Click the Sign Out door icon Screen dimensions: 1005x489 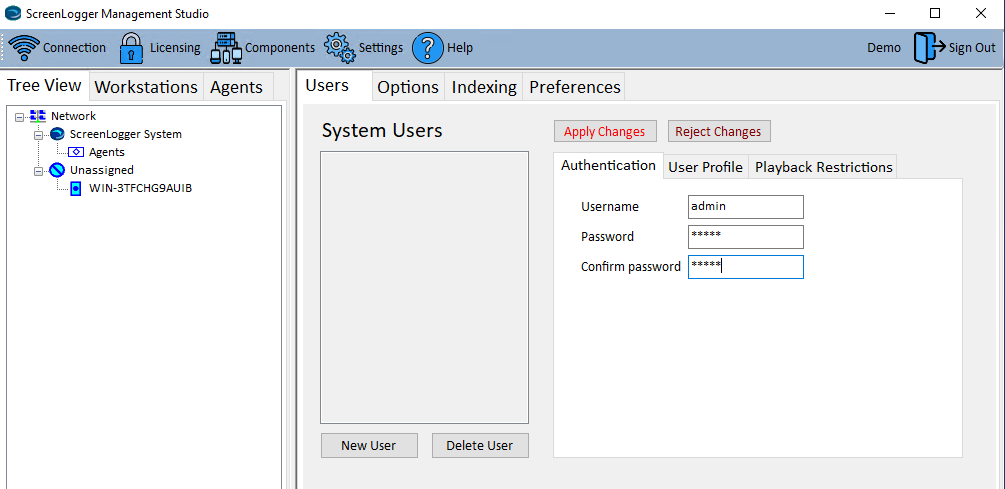[928, 47]
